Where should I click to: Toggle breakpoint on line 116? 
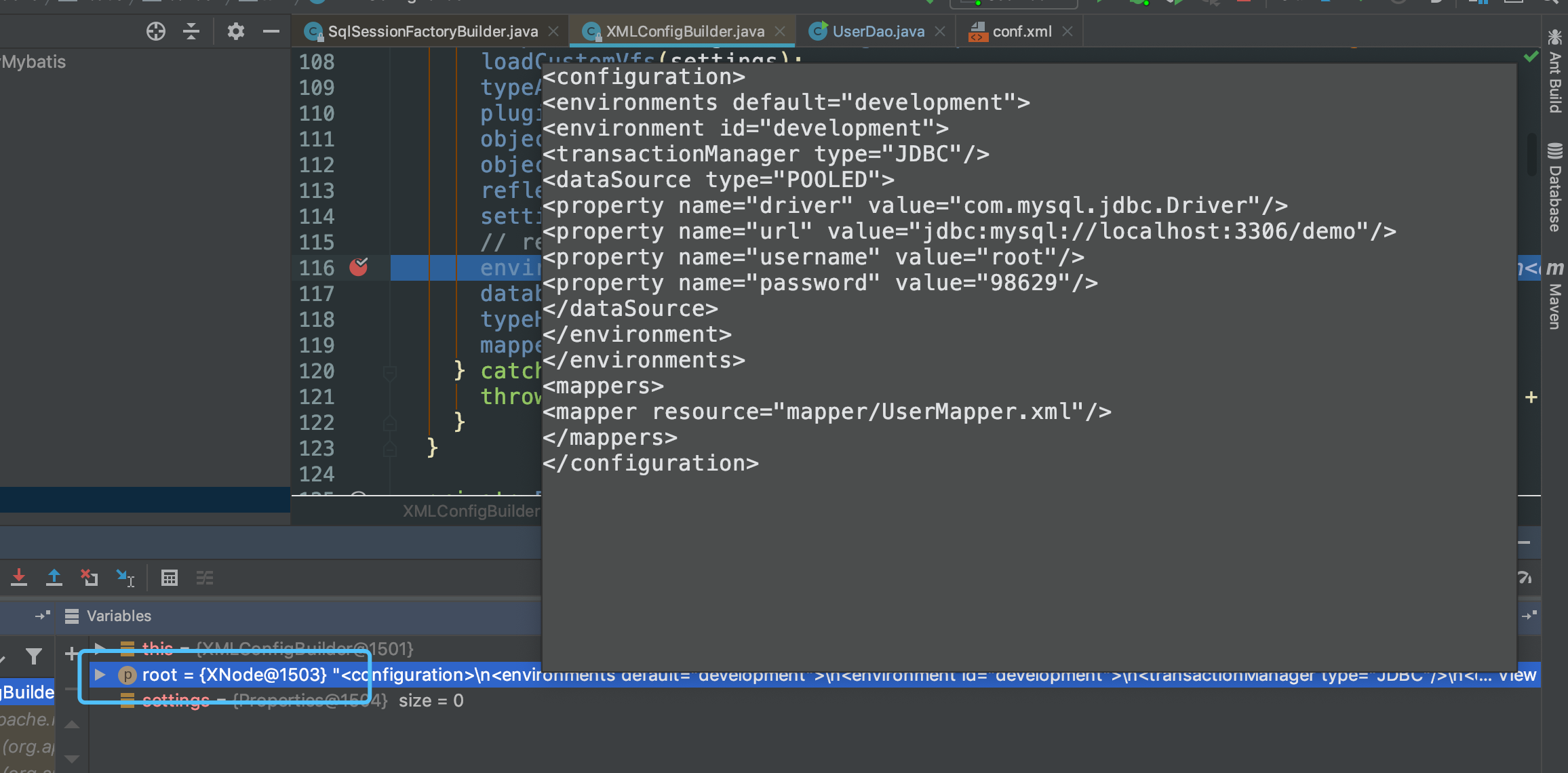click(x=358, y=267)
